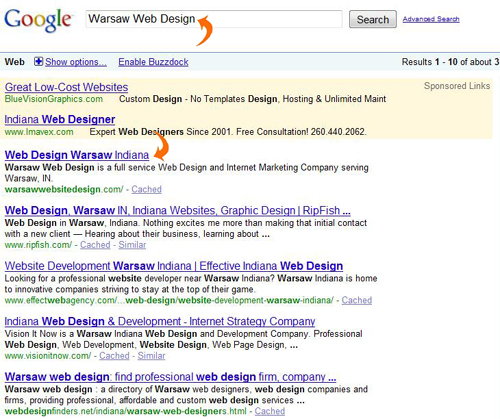The image size is (500, 419).
Task: Open Indiana Web Designer sponsored ad
Action: click(60, 119)
